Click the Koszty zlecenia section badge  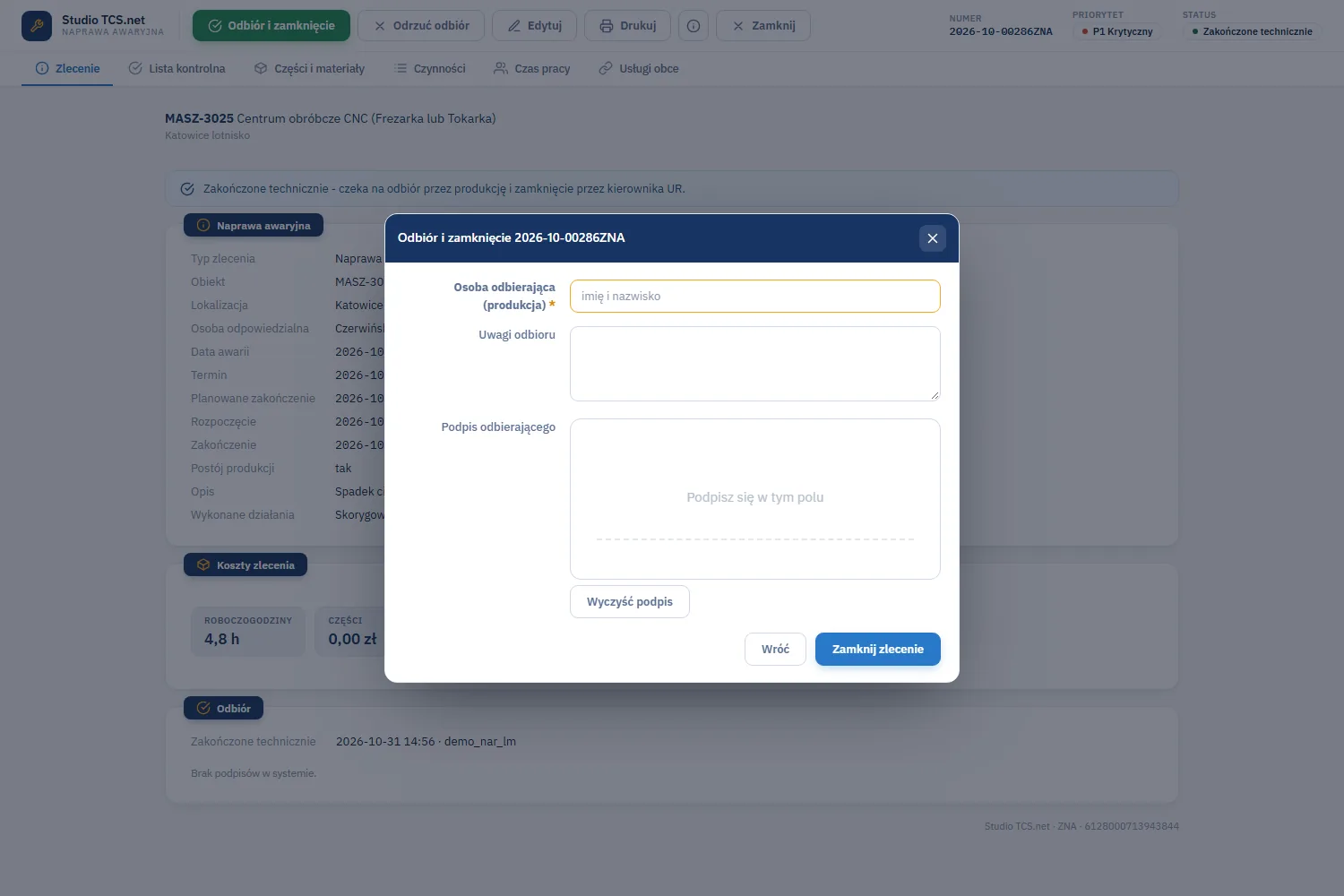pyautogui.click(x=246, y=565)
